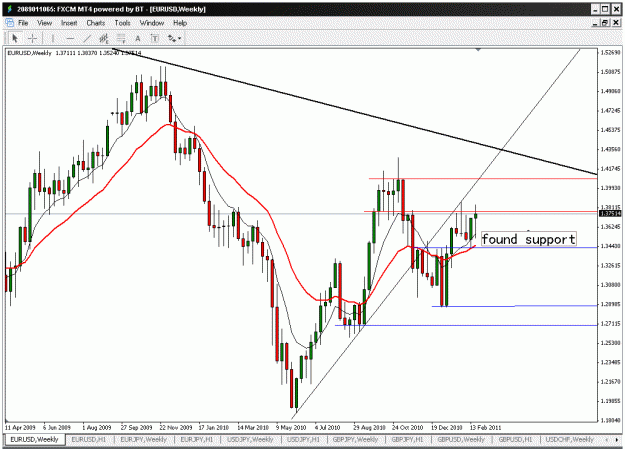Draw a vertical line tool
This screenshot has height=449, width=625.
pos(53,38)
